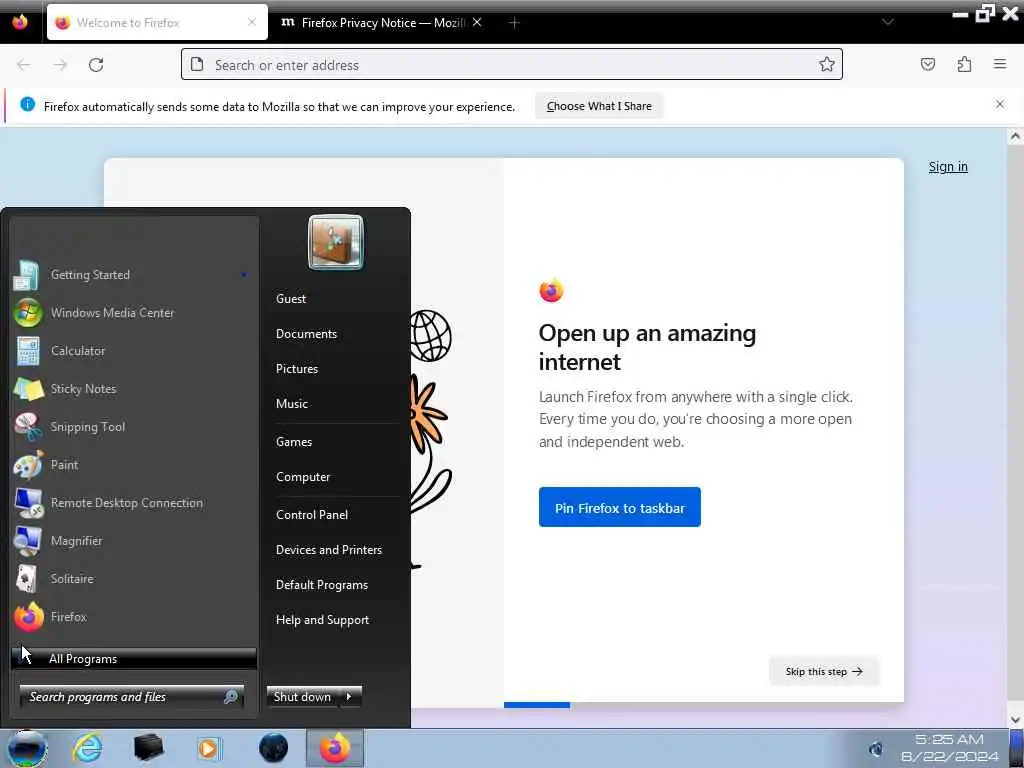This screenshot has height=768, width=1024.
Task: Launch Snipping Tool from Start menu
Action: [134, 426]
